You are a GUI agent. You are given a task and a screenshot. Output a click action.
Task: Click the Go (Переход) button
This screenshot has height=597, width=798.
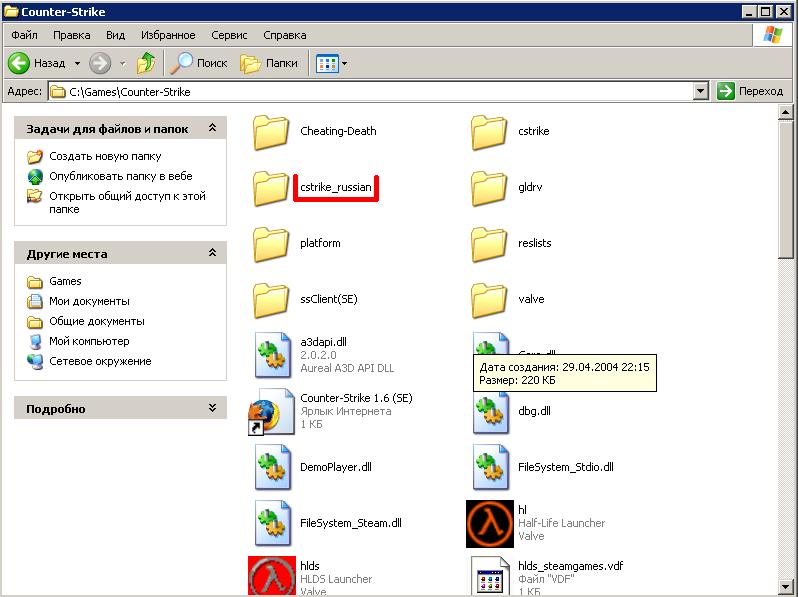click(750, 92)
